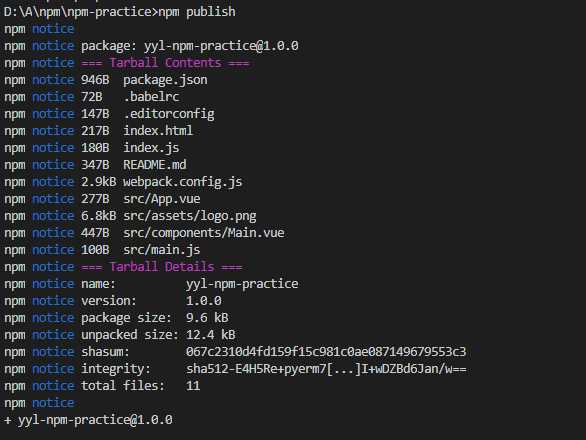This screenshot has height=440, width=586.
Task: Select src/App.vue path
Action: (x=162, y=199)
